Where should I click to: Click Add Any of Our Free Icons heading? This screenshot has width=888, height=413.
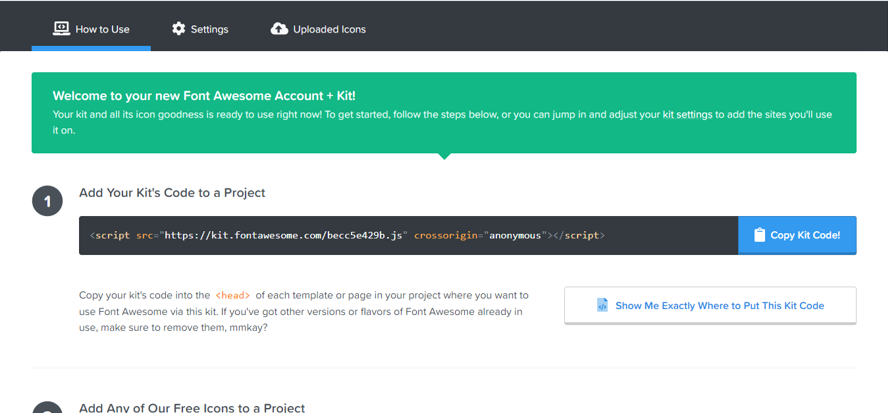pyautogui.click(x=192, y=407)
